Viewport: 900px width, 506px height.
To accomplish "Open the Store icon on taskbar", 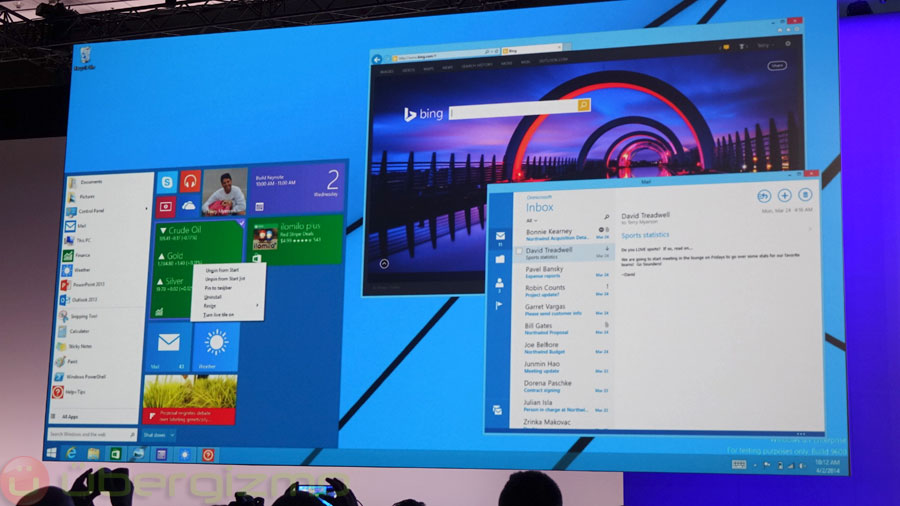I will tap(115, 454).
